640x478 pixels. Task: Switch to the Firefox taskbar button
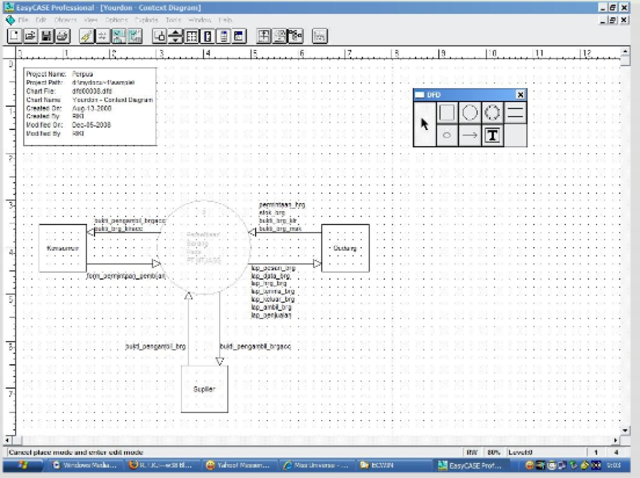coord(162,465)
